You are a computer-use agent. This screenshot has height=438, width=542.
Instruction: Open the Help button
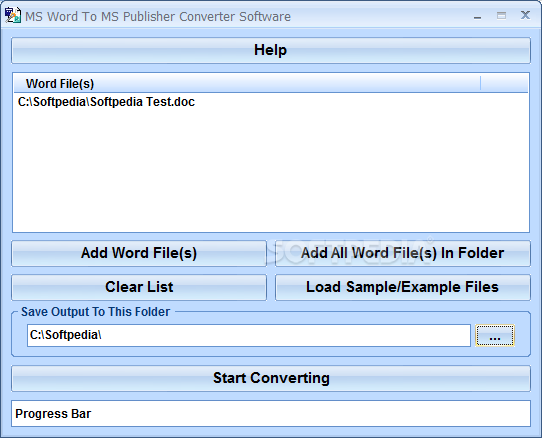[271, 50]
